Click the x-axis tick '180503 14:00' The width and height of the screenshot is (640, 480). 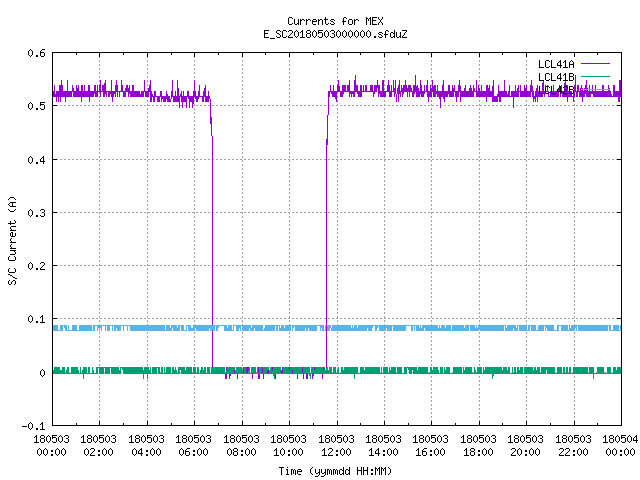coord(384,445)
